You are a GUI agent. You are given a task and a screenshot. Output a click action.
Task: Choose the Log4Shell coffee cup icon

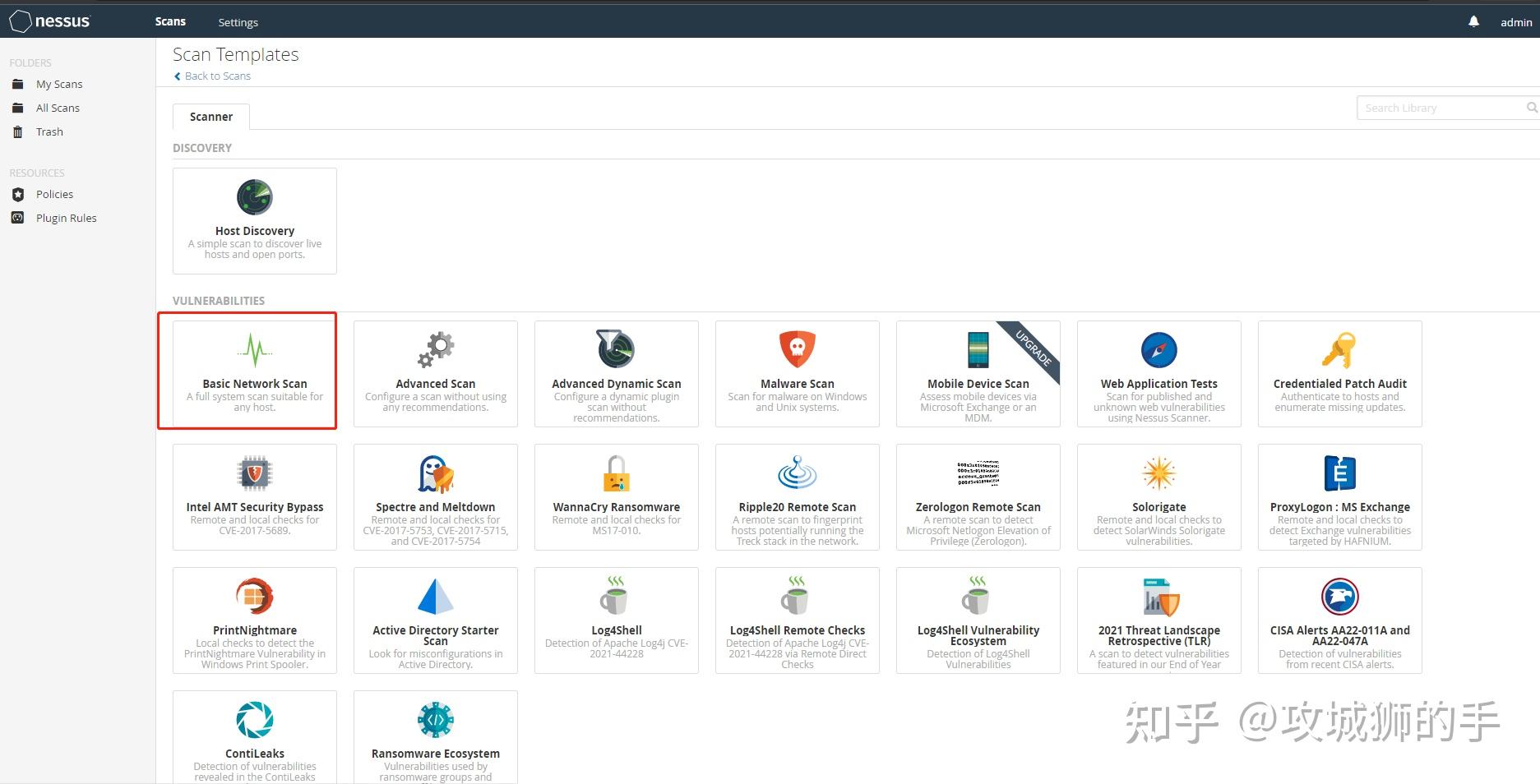(x=615, y=596)
